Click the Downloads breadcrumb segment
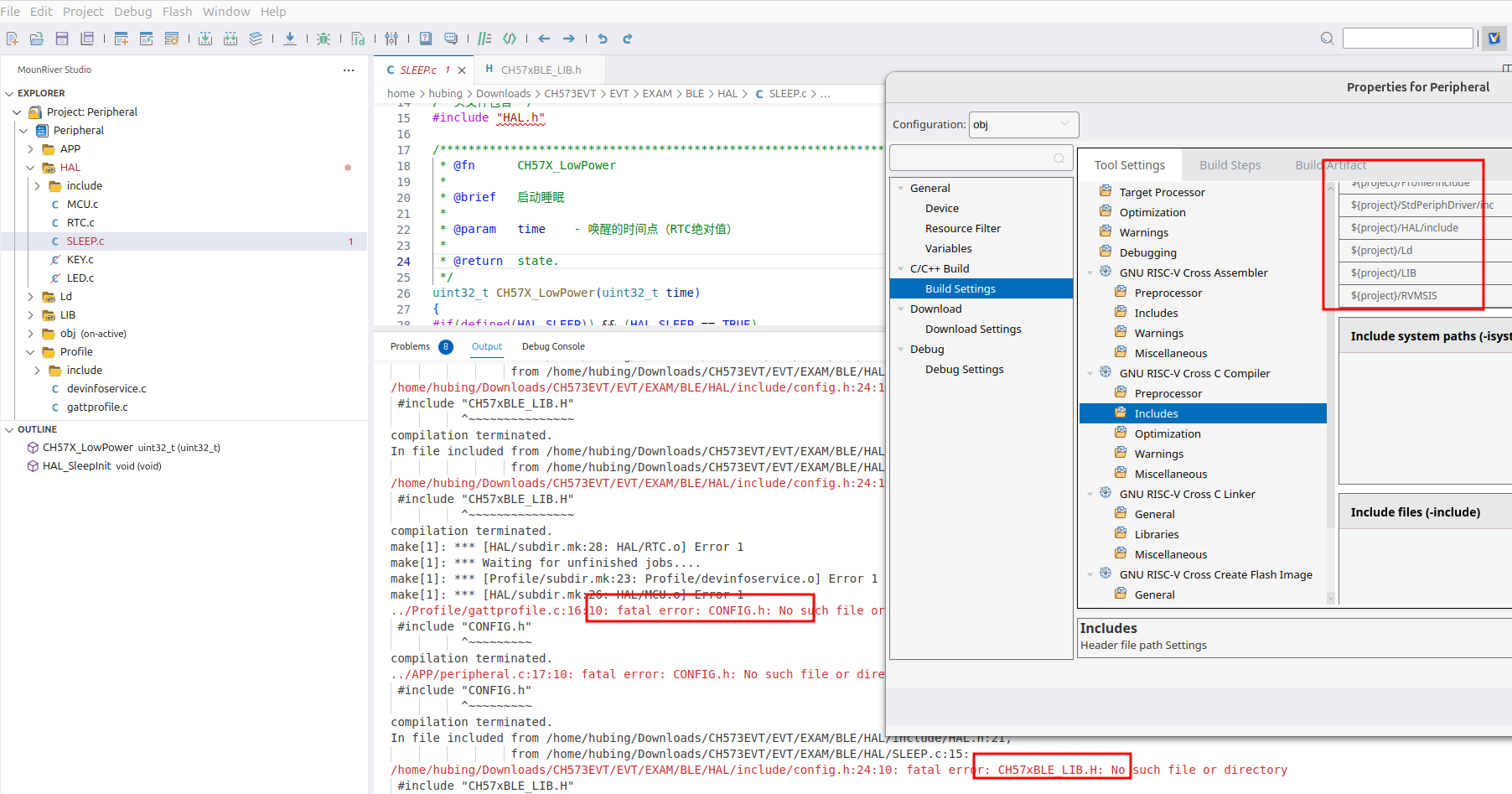This screenshot has width=1512, height=794. pyautogui.click(x=503, y=94)
